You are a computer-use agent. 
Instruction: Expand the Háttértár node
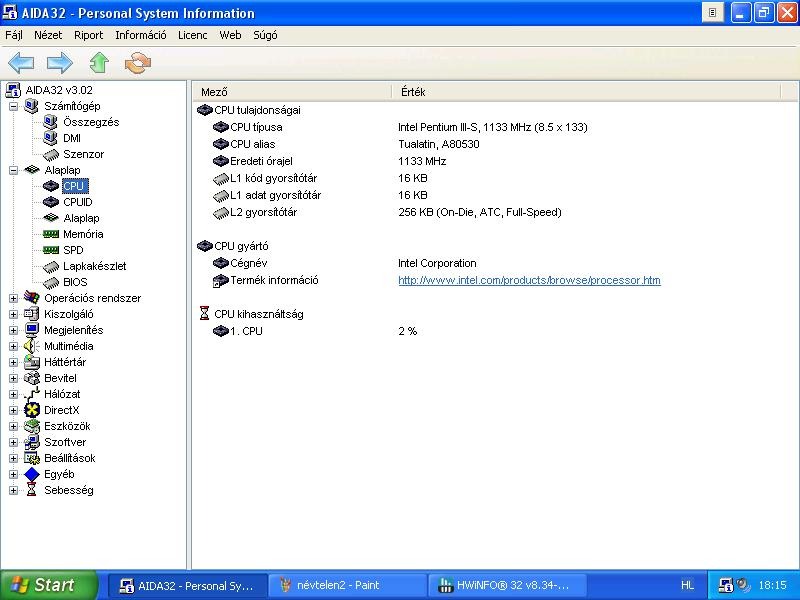(13, 362)
